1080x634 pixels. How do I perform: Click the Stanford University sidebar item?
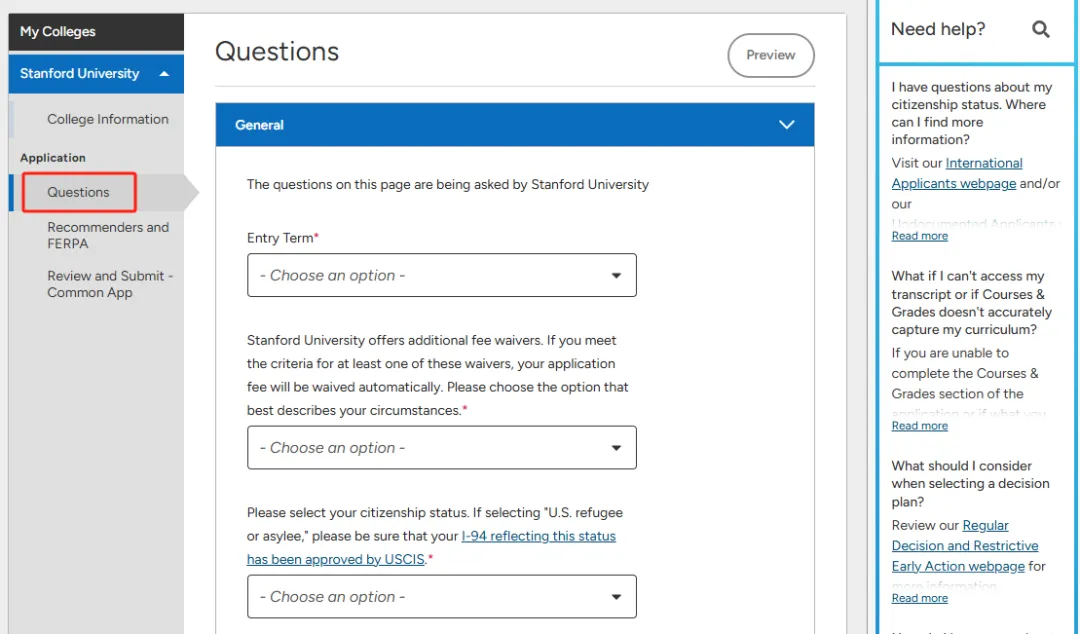click(80, 74)
